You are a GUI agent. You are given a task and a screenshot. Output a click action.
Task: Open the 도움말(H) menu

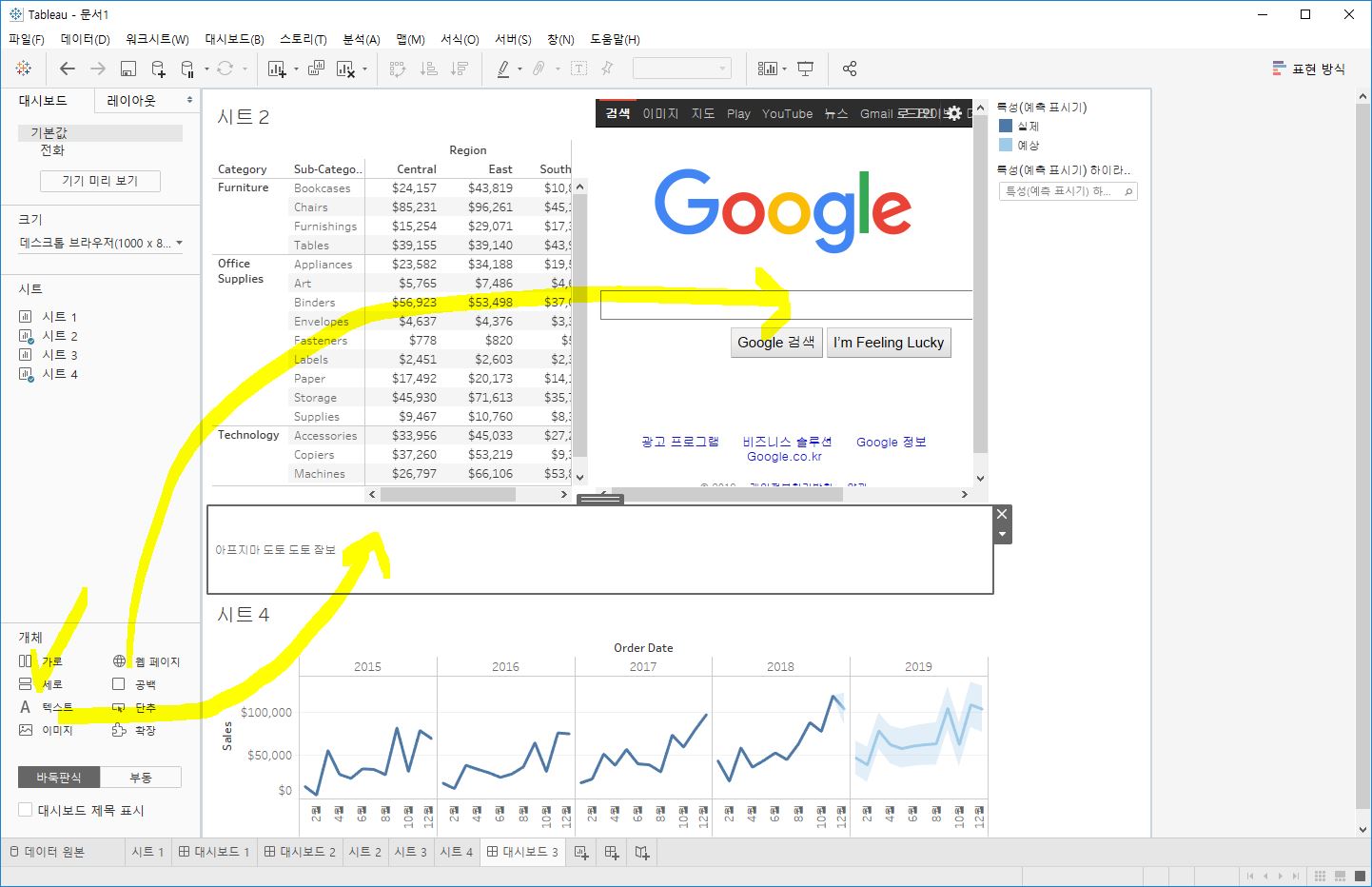pyautogui.click(x=615, y=39)
